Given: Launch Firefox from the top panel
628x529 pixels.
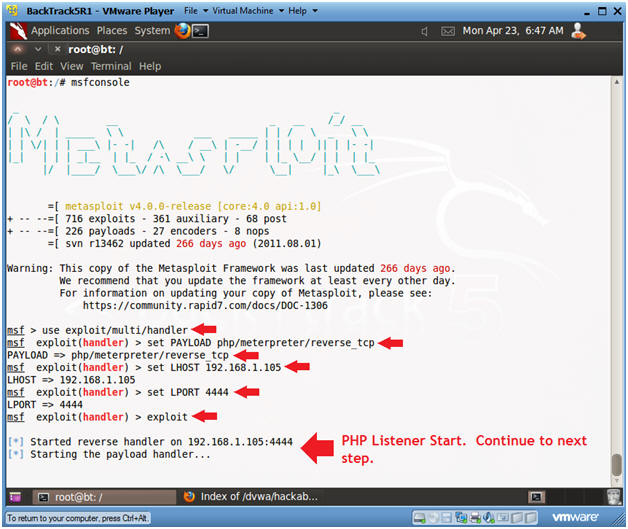Looking at the screenshot, I should point(183,31).
